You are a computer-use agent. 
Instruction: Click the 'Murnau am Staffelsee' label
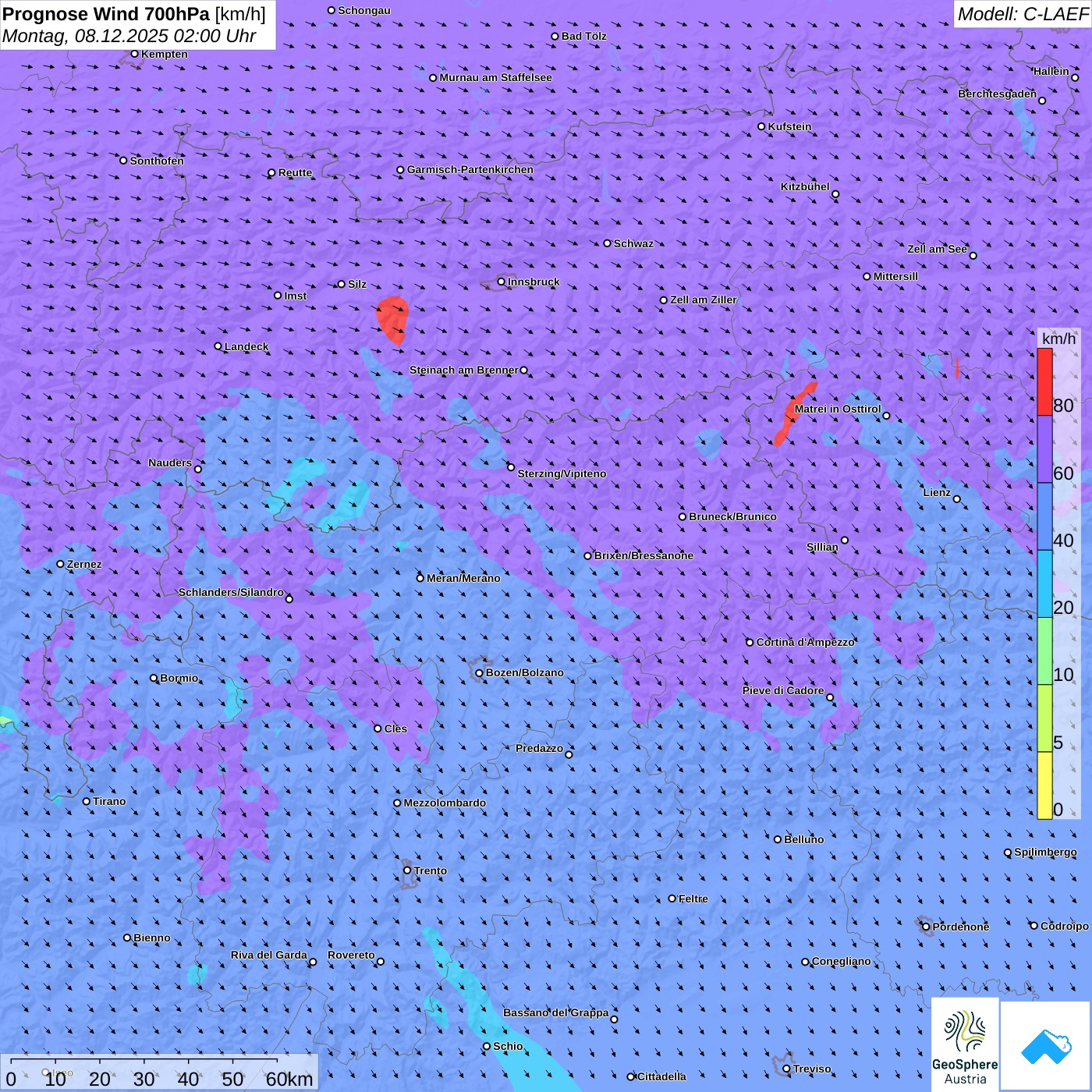(x=495, y=77)
